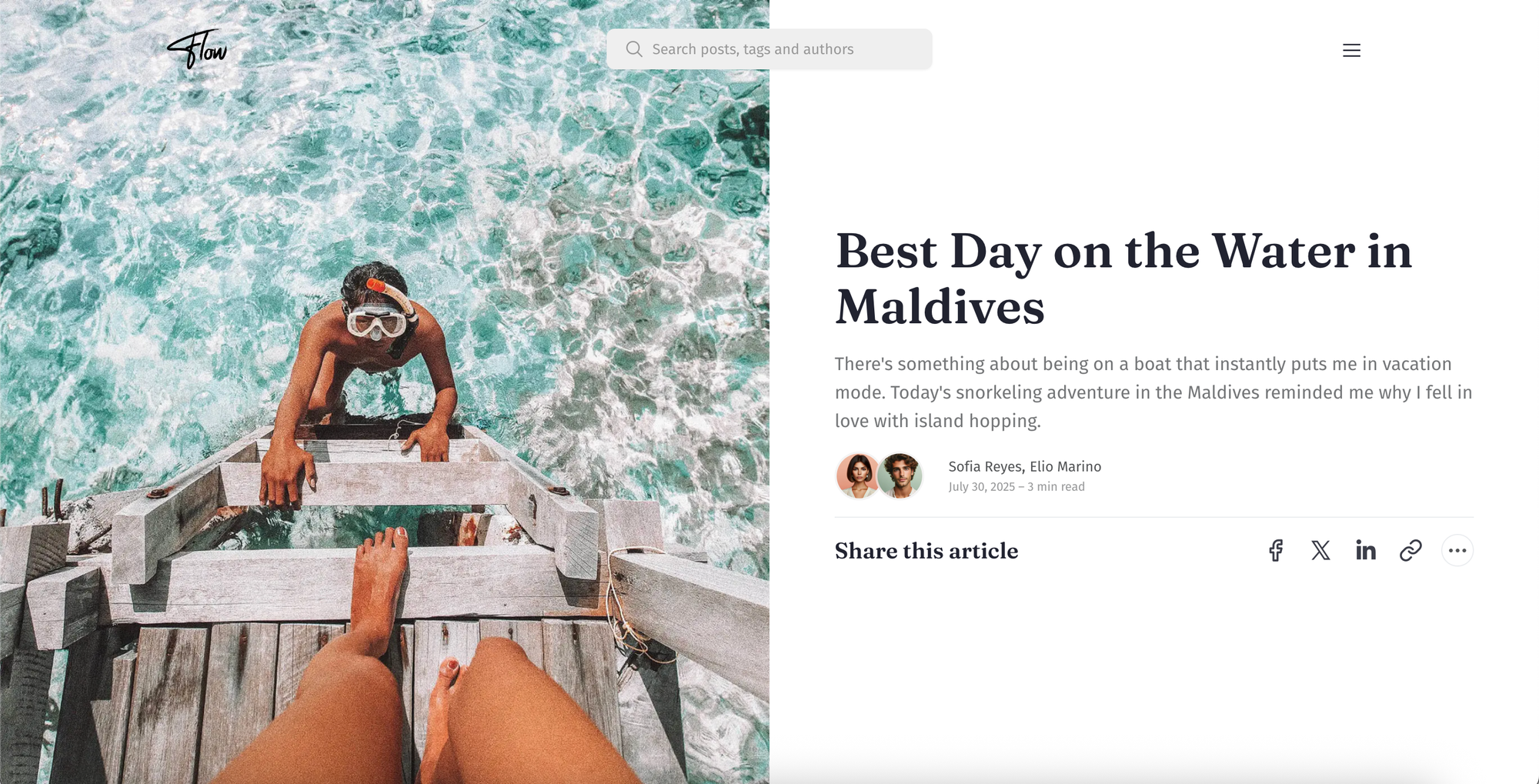Focus the search posts field
The image size is (1539, 784).
(x=769, y=49)
